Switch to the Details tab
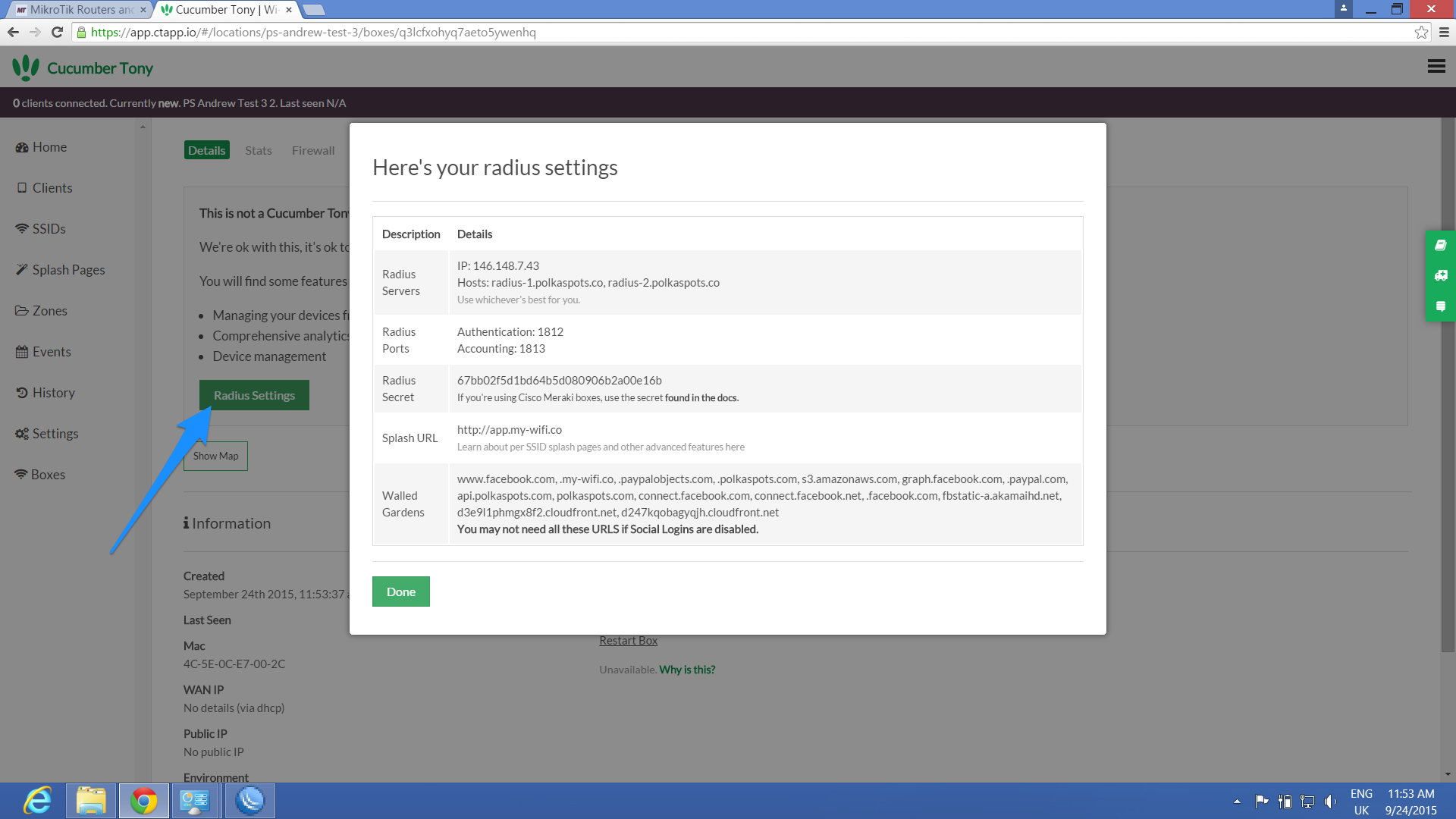Viewport: 1456px width, 819px height. tap(206, 150)
